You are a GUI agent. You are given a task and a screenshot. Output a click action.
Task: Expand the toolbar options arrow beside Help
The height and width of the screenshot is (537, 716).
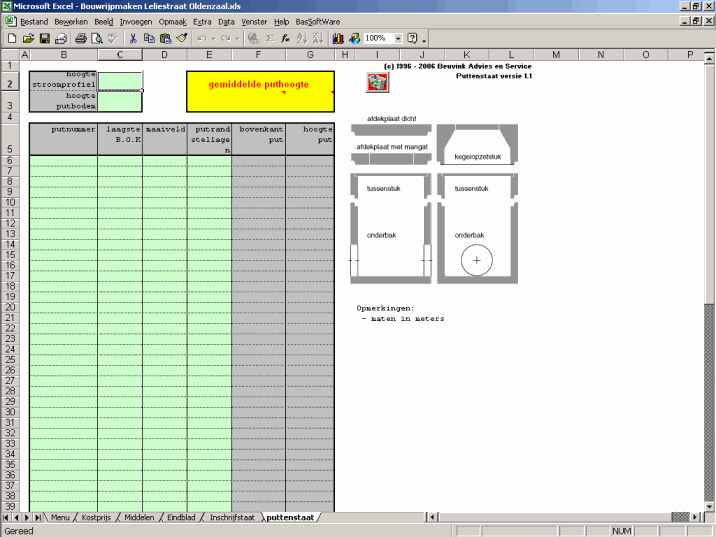pyautogui.click(x=424, y=40)
